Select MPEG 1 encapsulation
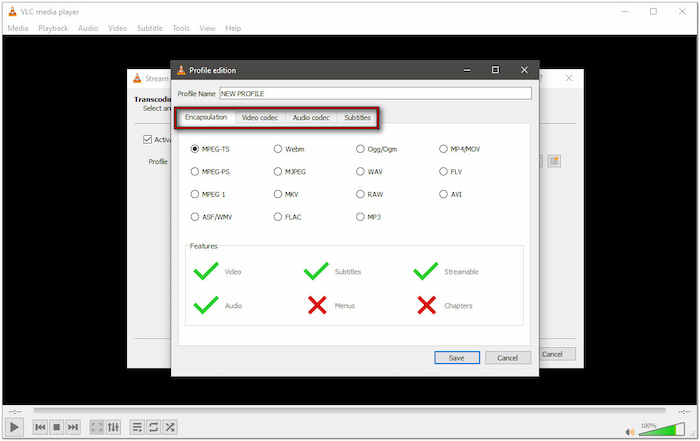The image size is (700, 441). (208, 194)
